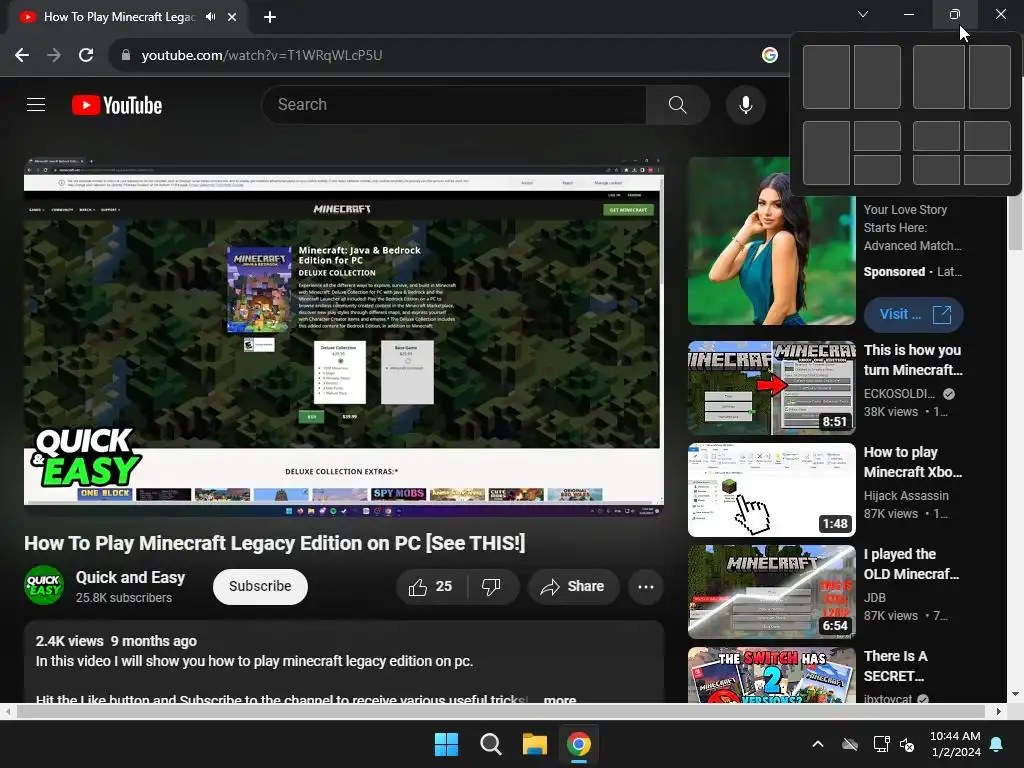The height and width of the screenshot is (768, 1024).
Task: Click the JDB channel name
Action: click(x=874, y=598)
